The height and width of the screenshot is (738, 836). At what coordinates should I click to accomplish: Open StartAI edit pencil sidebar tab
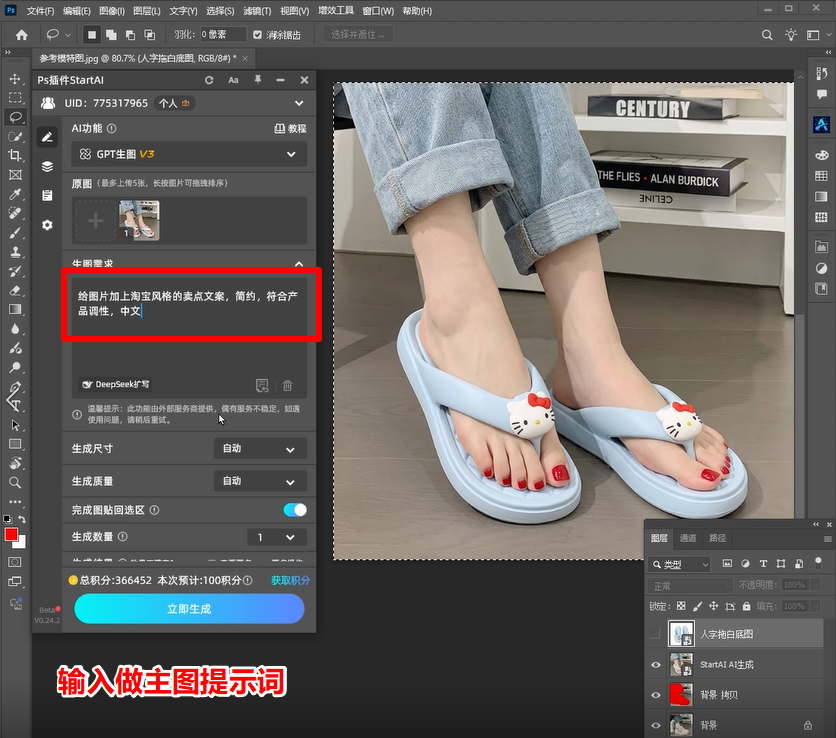[x=47, y=137]
